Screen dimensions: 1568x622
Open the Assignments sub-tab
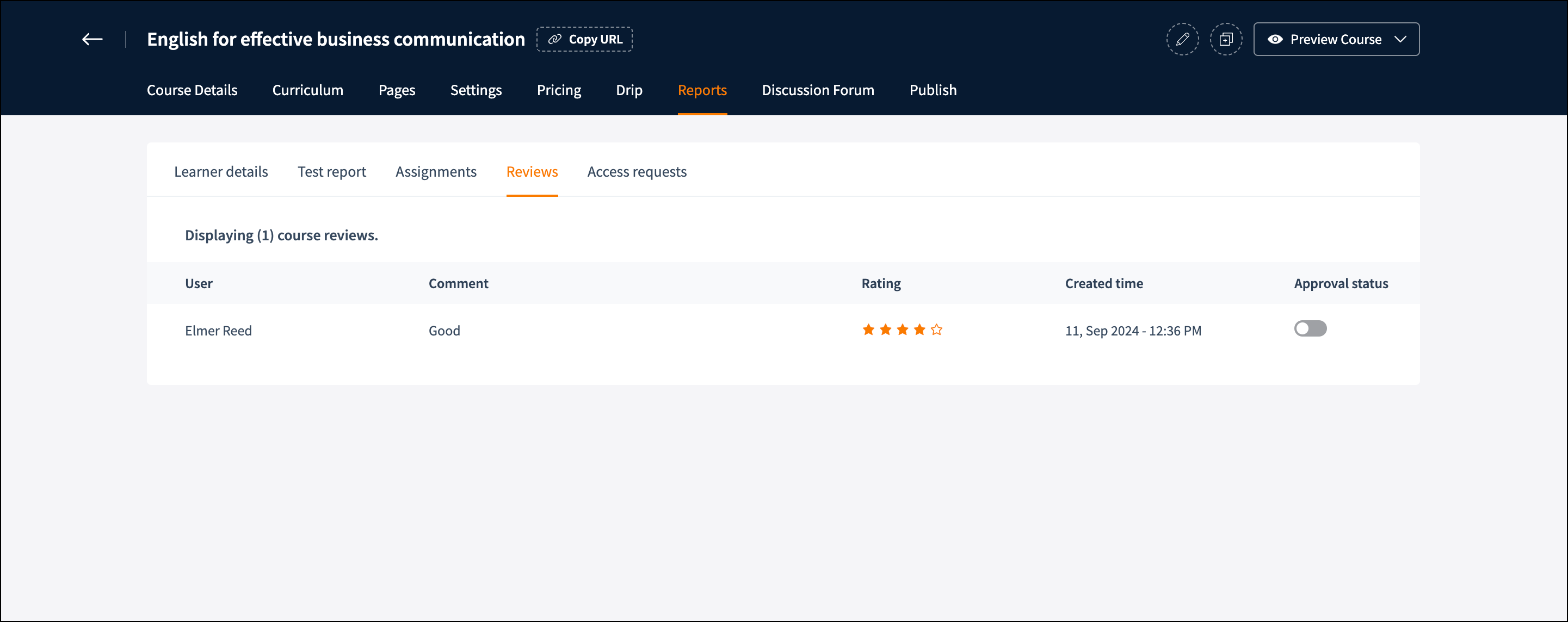436,172
